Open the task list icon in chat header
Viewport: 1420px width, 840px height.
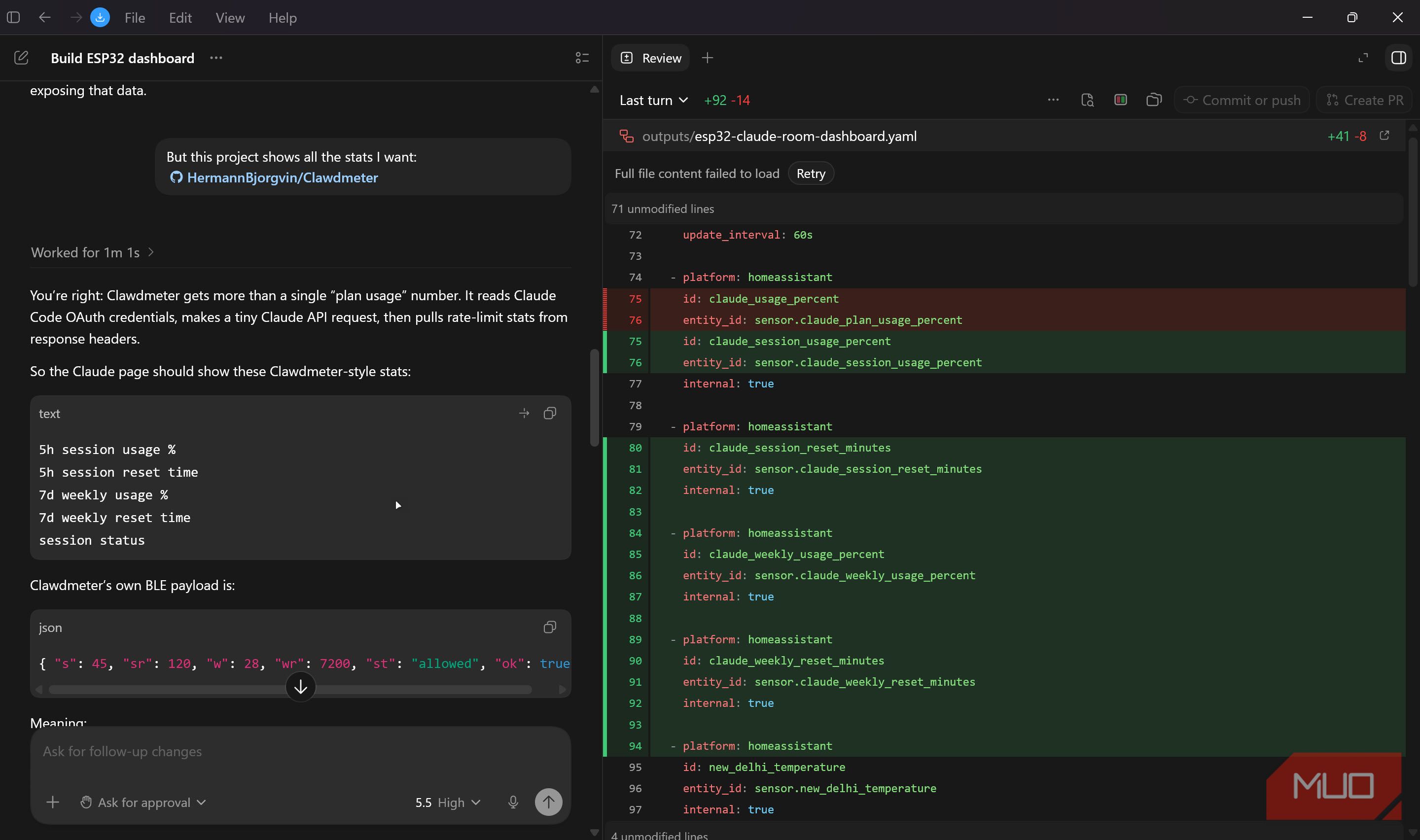point(582,58)
